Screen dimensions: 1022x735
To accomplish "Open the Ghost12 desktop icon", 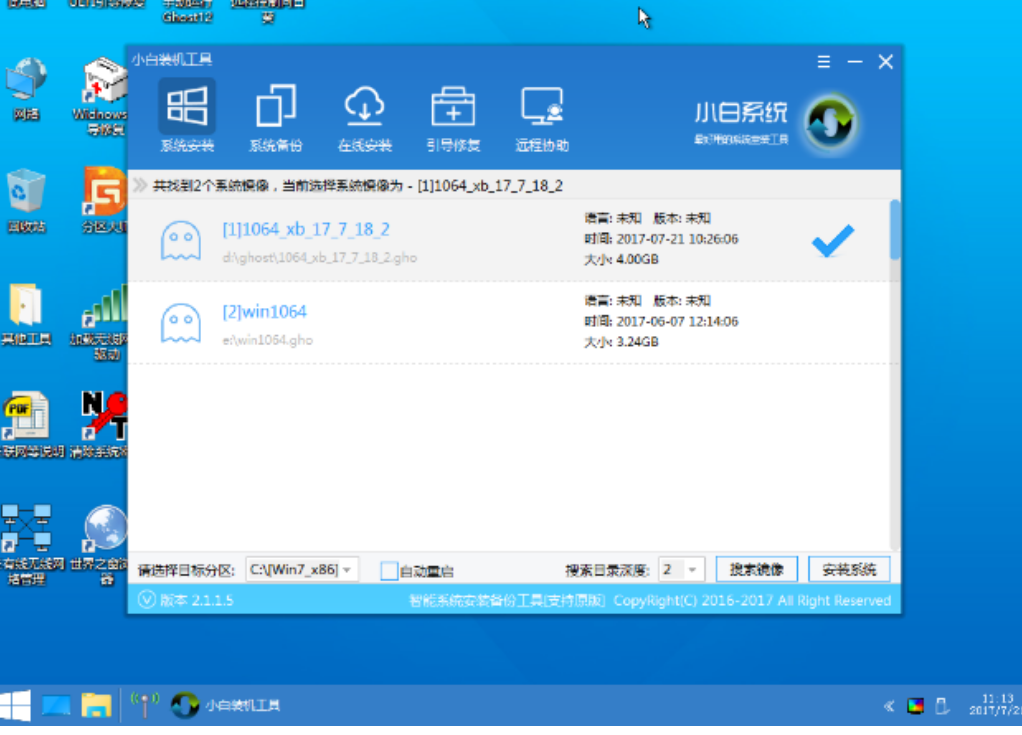I will 188,12.
